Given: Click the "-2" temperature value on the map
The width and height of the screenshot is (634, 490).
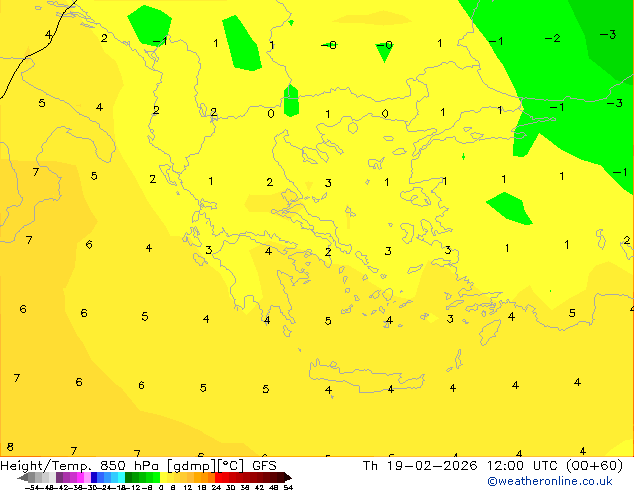Looking at the screenshot, I should pos(552,38).
